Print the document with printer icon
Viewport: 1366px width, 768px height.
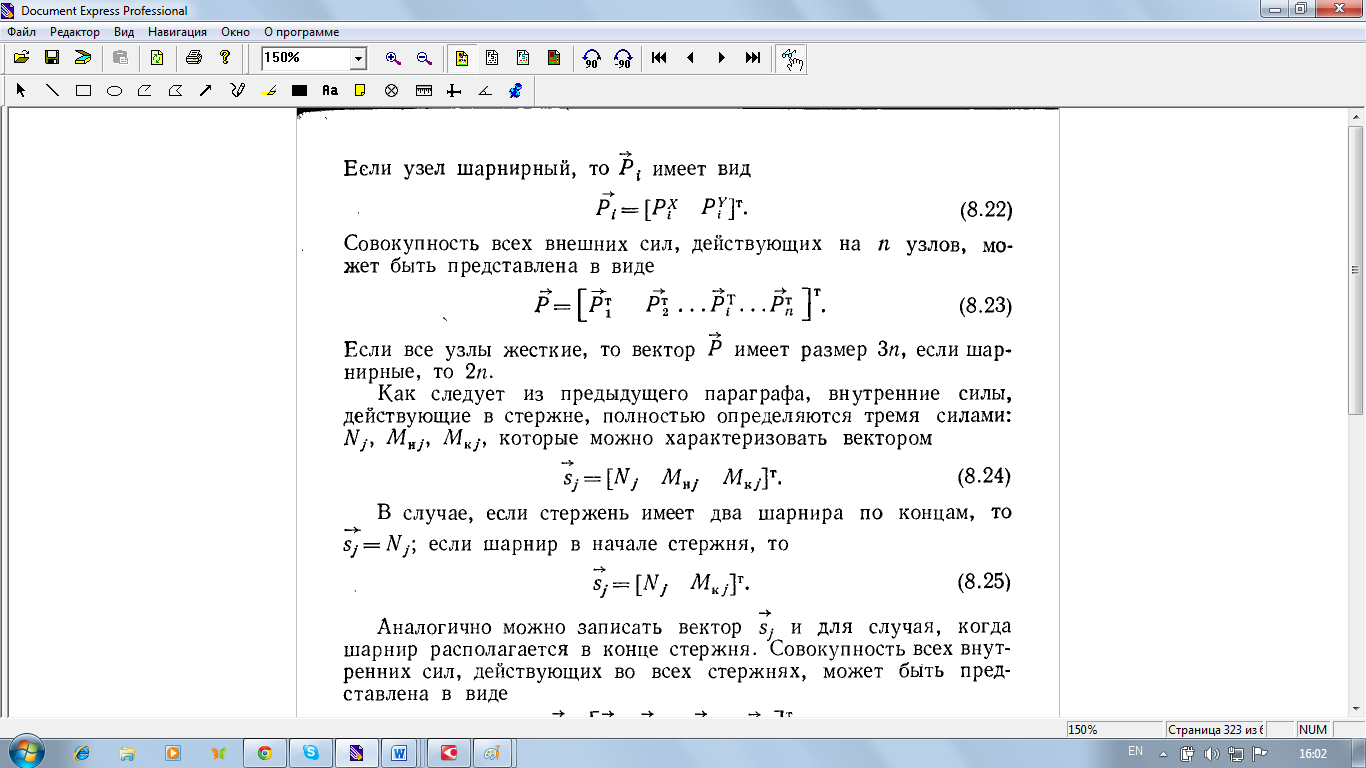point(194,58)
